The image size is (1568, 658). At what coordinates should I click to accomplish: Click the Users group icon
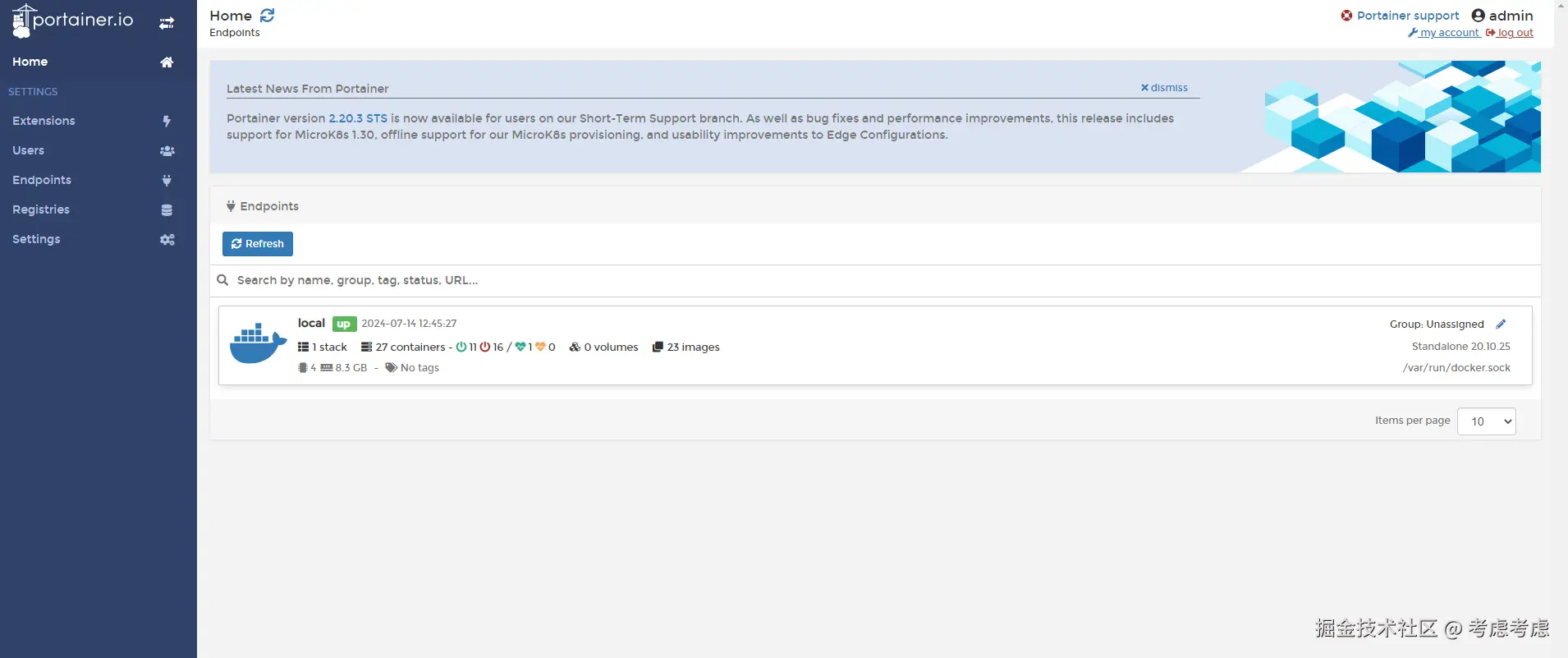(167, 151)
